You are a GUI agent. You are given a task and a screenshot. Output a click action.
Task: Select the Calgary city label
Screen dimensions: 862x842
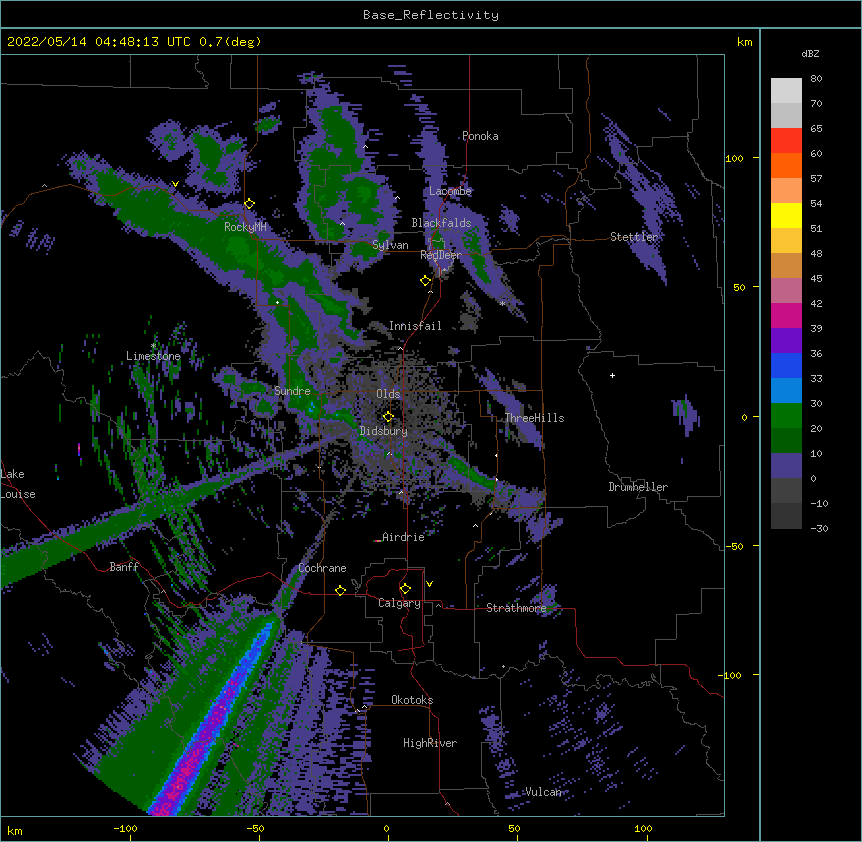pos(399,603)
